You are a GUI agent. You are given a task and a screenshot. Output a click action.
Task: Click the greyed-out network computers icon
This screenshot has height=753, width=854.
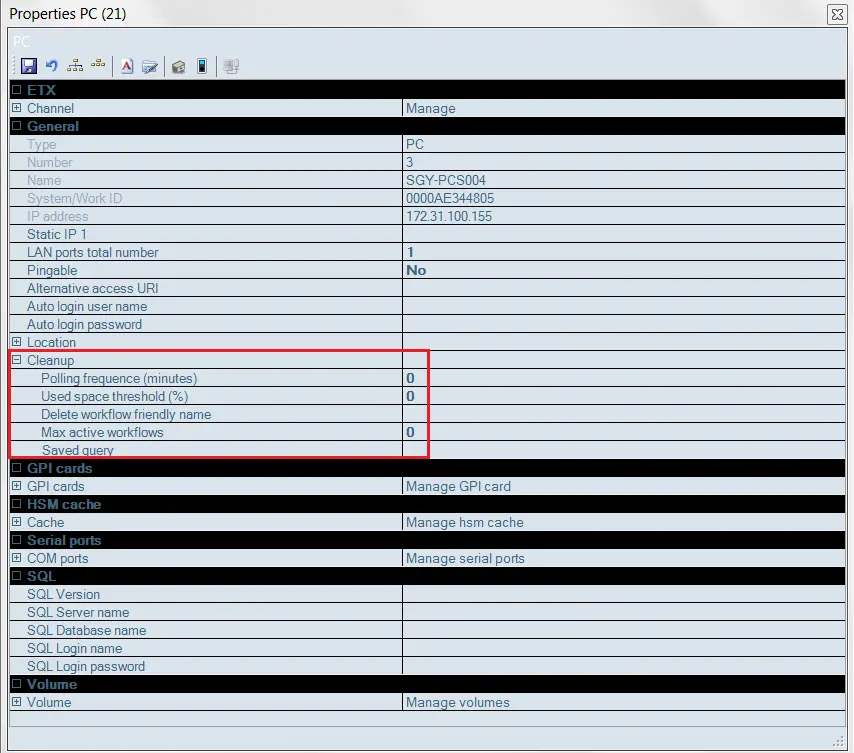pyautogui.click(x=231, y=67)
